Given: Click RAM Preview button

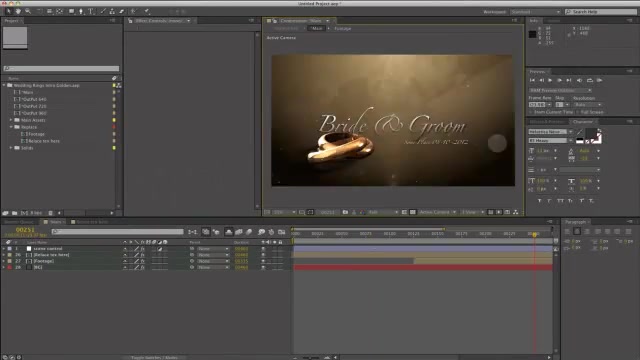Looking at the screenshot, I should (x=600, y=80).
